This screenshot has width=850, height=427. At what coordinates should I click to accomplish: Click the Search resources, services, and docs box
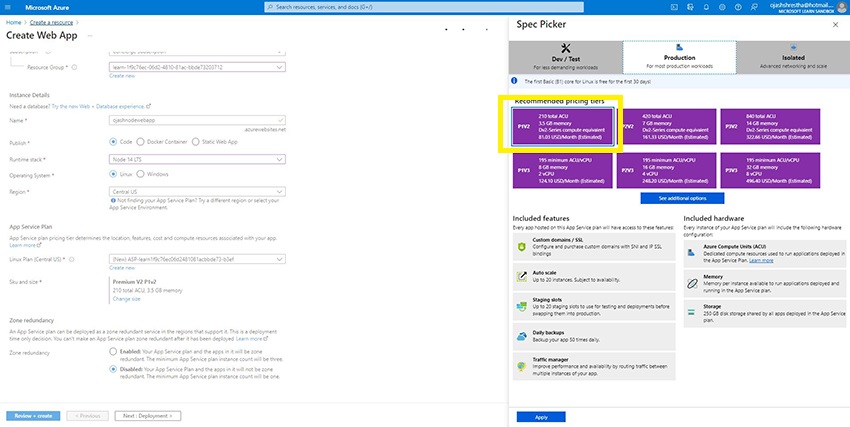click(424, 7)
